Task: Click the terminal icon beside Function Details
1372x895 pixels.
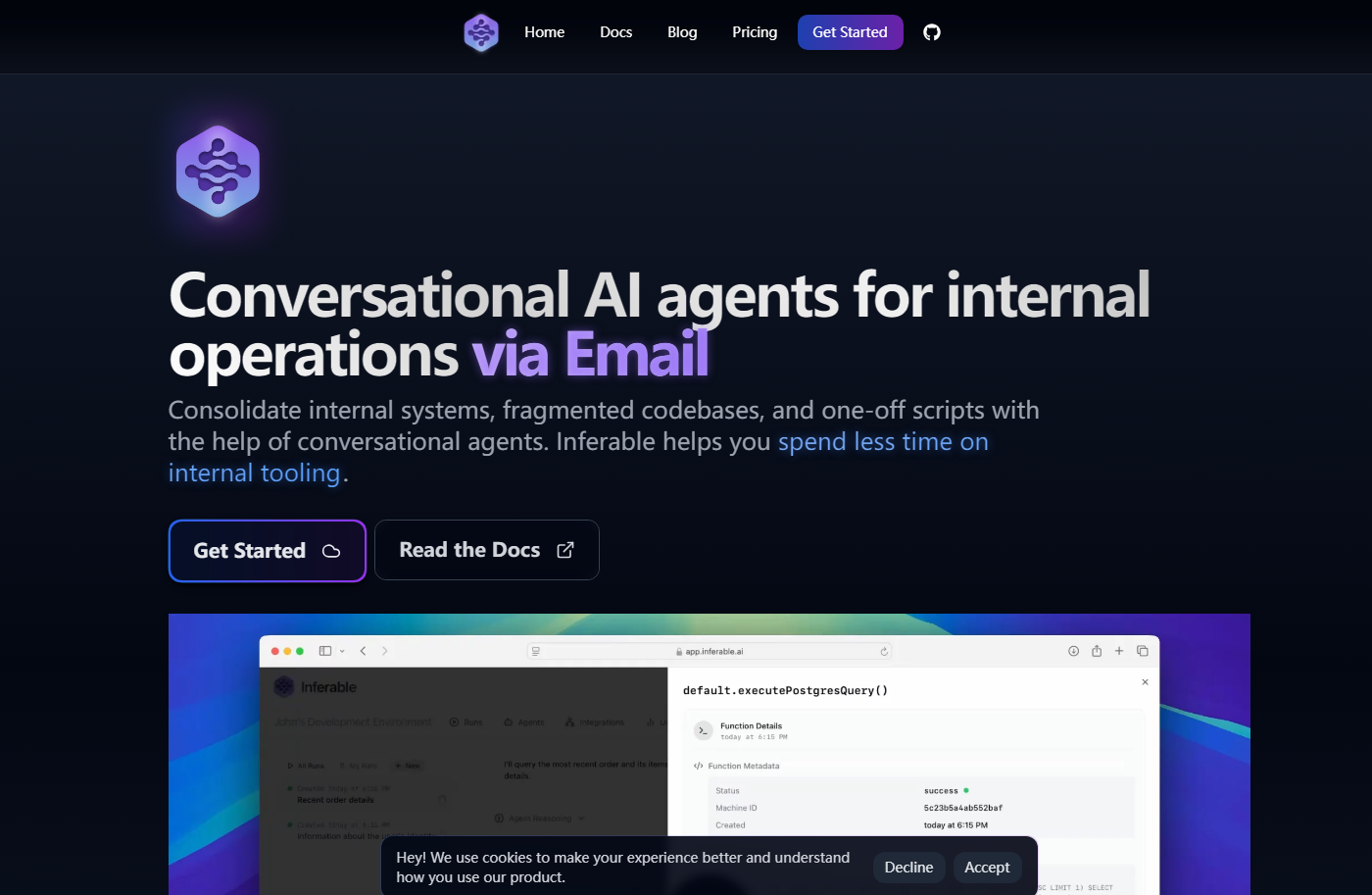Action: coord(703,730)
